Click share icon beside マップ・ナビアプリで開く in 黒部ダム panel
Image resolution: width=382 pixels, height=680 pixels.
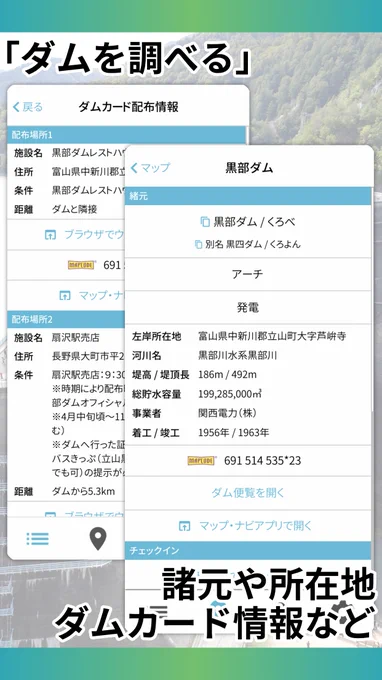(x=184, y=526)
